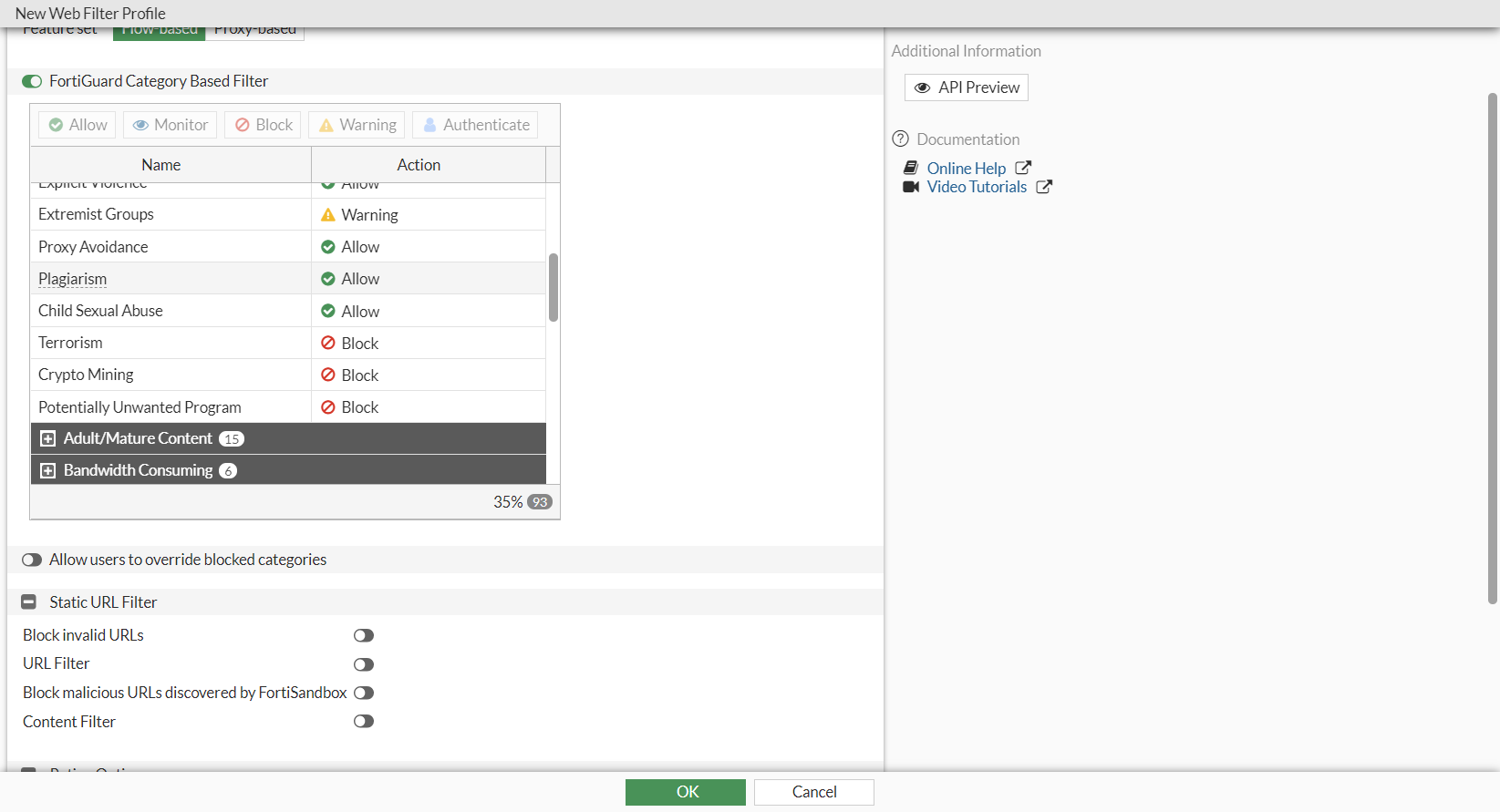Click block icon on Potentially Unwanted Program row
This screenshot has width=1500, height=812.
(x=328, y=407)
